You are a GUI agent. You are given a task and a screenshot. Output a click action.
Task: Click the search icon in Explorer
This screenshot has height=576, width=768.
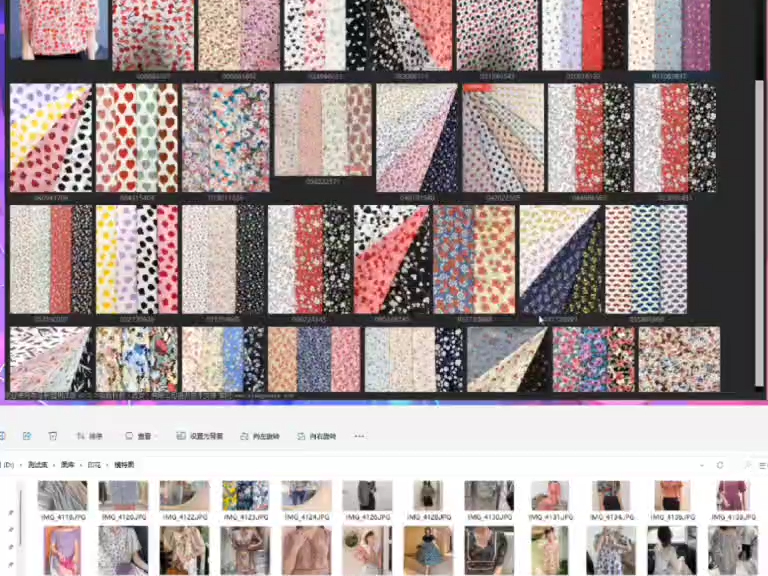(x=748, y=465)
